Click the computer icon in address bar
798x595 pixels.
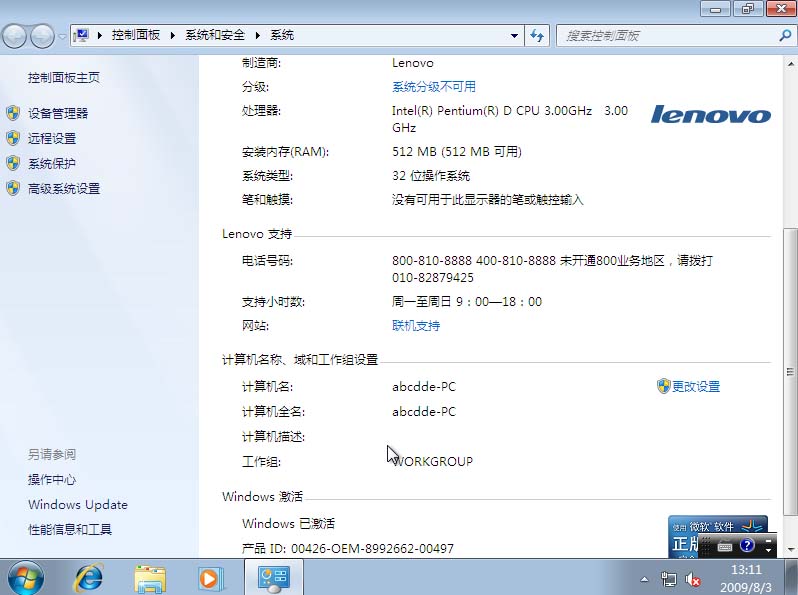81,35
